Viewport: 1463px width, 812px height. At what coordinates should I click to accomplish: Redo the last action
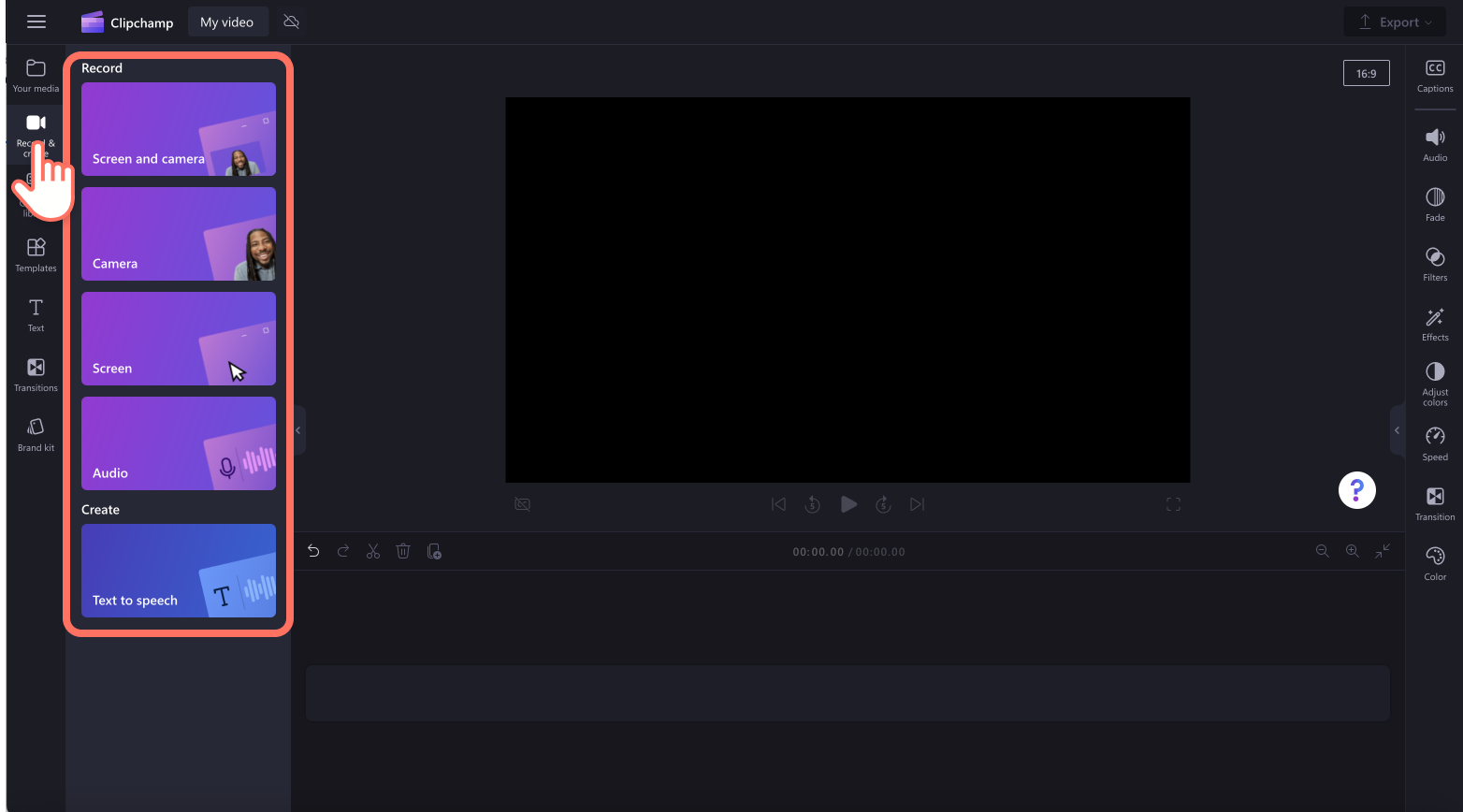tap(343, 551)
